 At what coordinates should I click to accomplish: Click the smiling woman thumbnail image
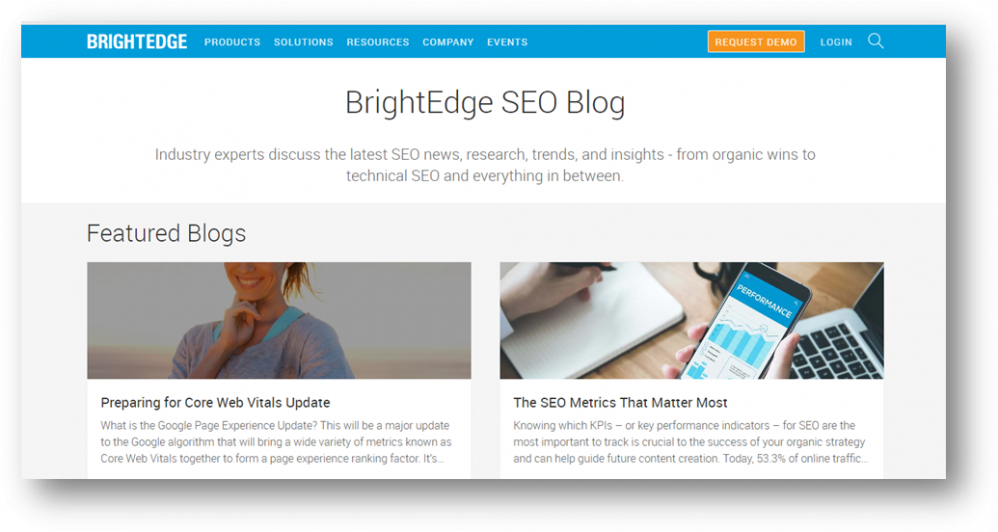pos(279,321)
